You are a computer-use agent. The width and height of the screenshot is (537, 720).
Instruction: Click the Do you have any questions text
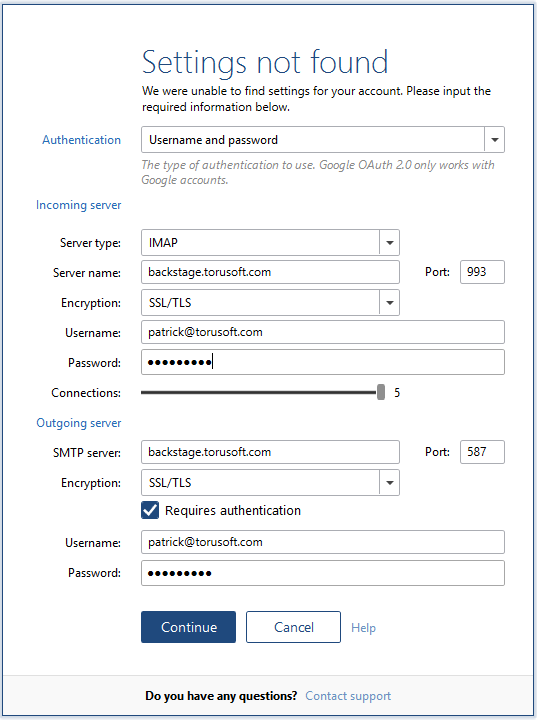[221, 696]
